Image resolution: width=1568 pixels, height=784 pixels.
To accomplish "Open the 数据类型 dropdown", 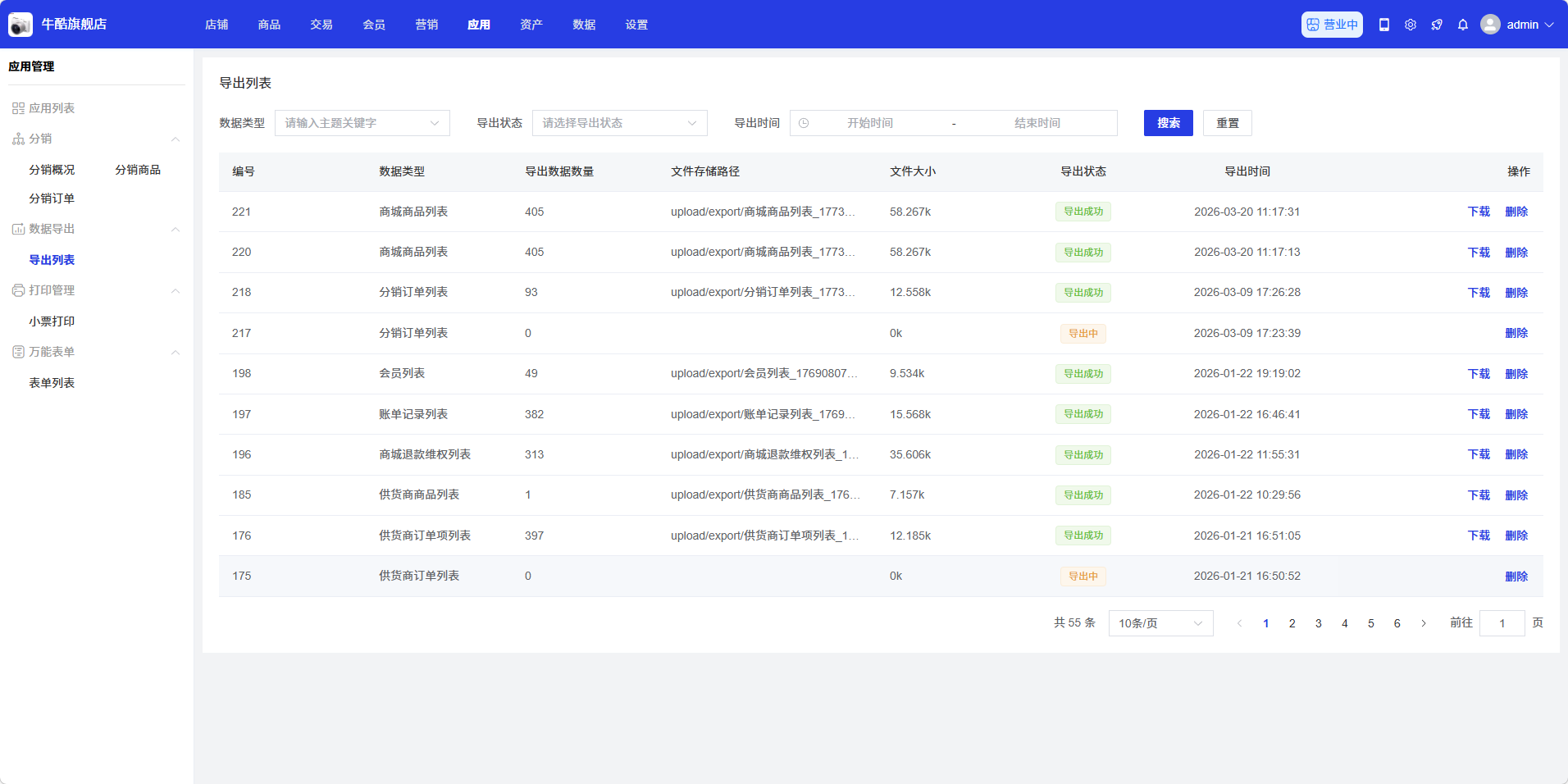I will [362, 123].
